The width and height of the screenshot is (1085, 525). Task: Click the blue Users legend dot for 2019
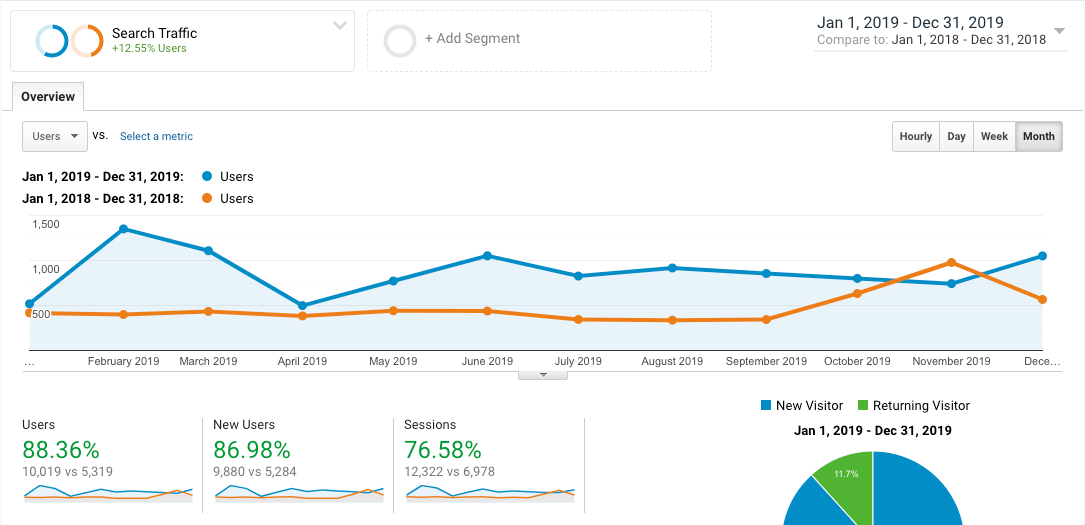[207, 176]
